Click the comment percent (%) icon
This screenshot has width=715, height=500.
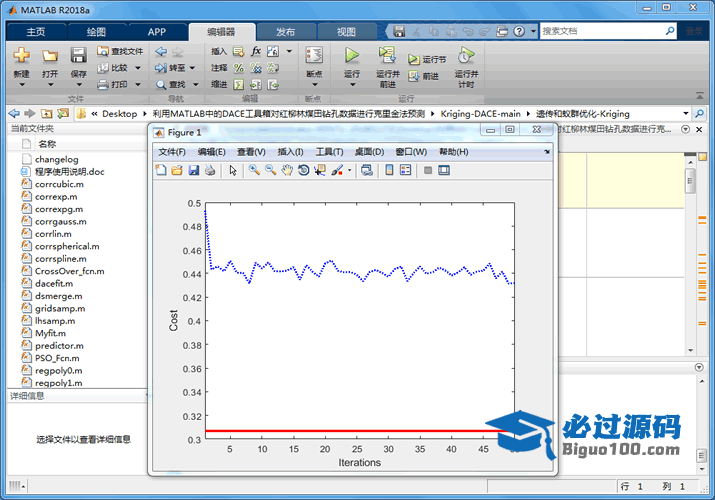point(238,68)
